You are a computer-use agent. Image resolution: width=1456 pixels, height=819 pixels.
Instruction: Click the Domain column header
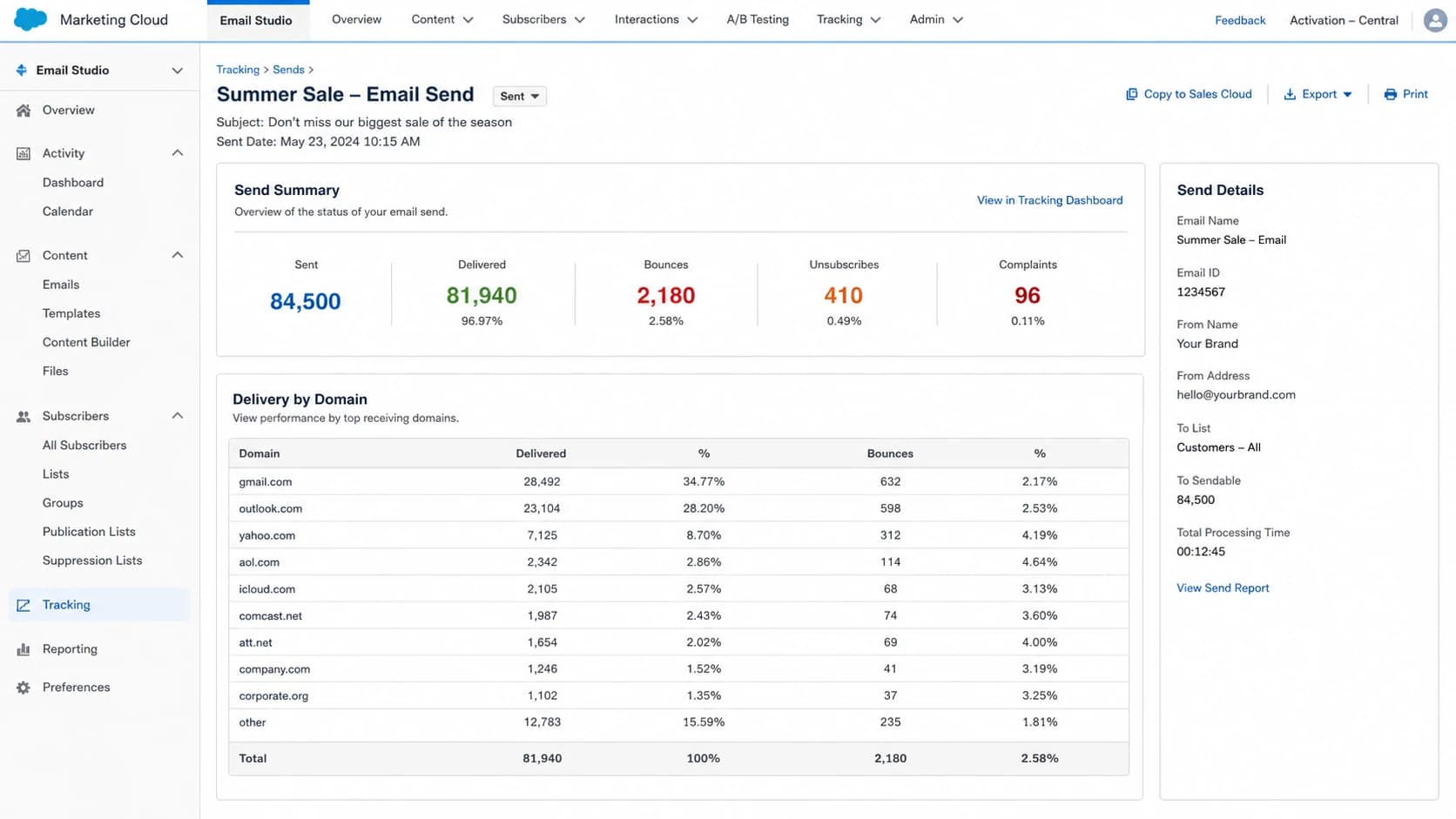click(x=260, y=453)
